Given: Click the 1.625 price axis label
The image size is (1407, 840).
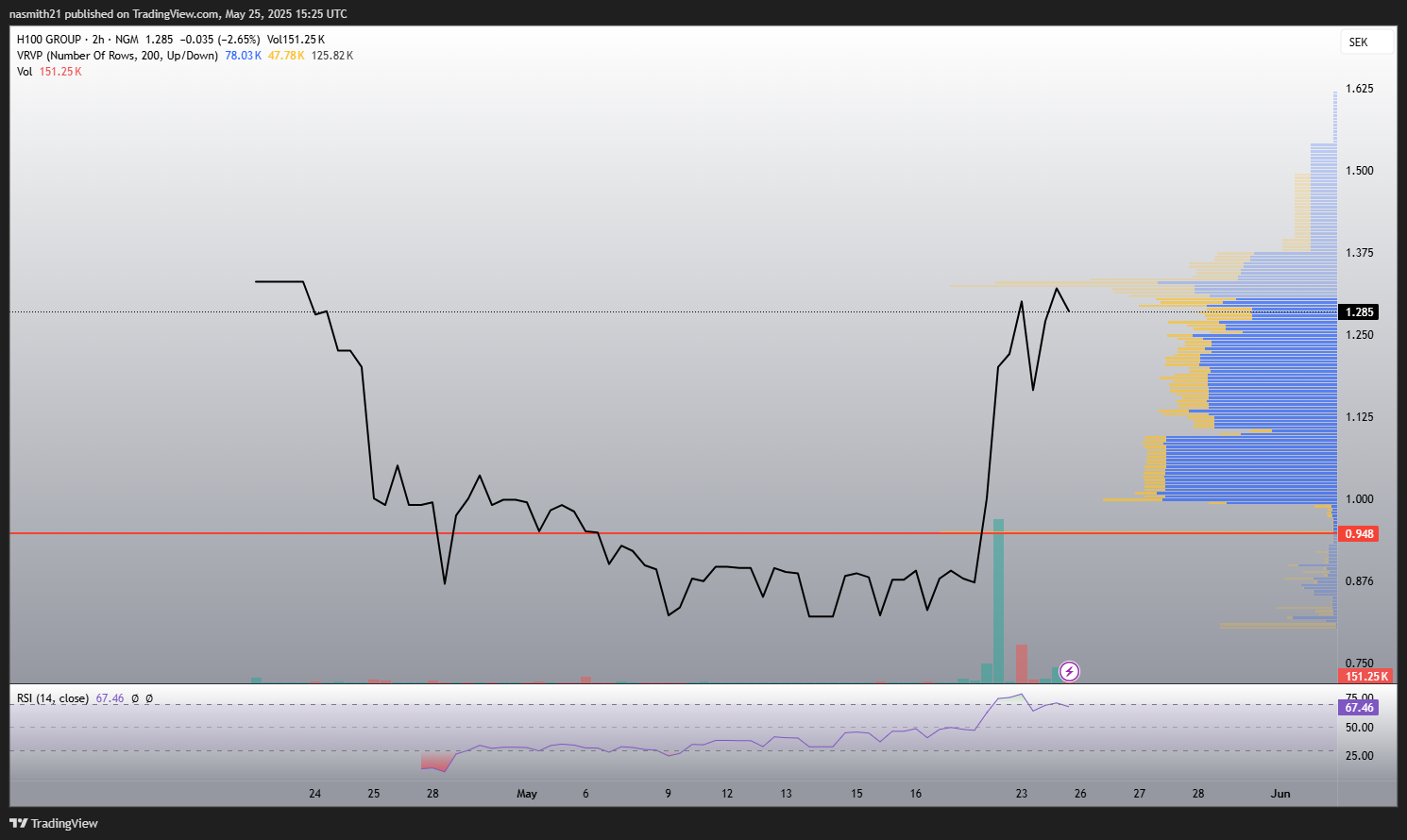Looking at the screenshot, I should pyautogui.click(x=1360, y=89).
